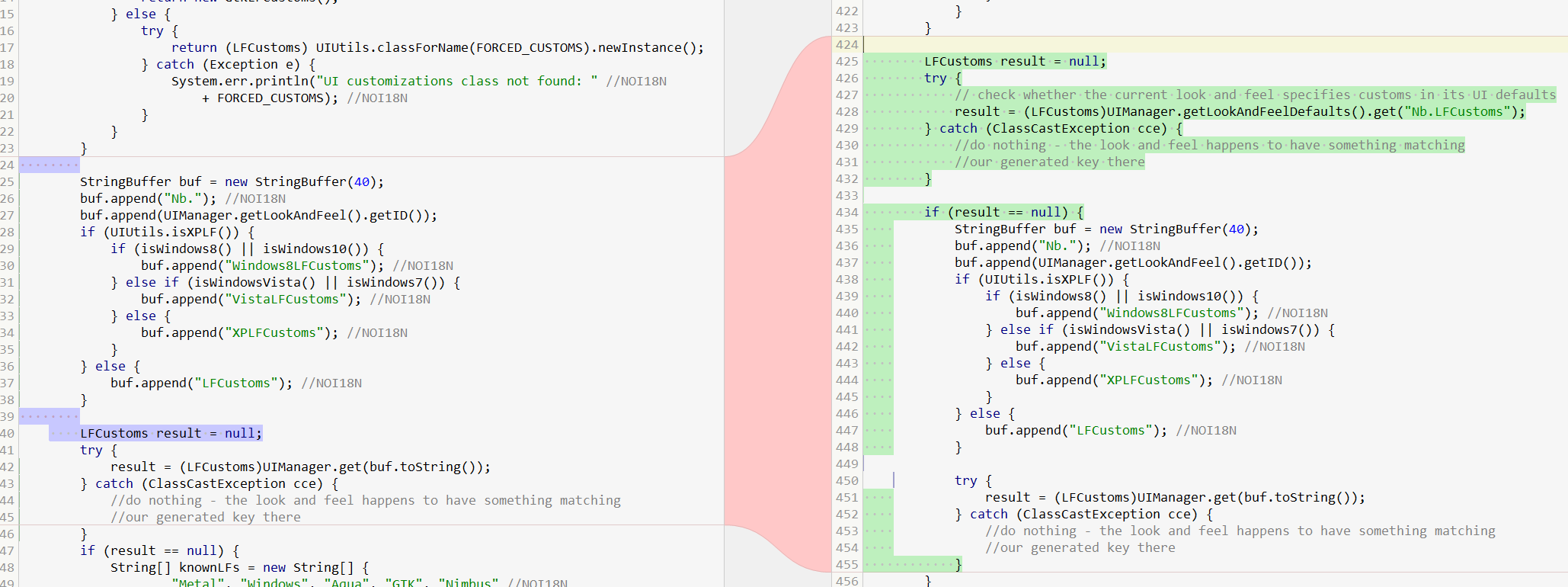Click the getLookAndFeel().getID() line in left pane
1568x587 pixels.
[x=259, y=215]
